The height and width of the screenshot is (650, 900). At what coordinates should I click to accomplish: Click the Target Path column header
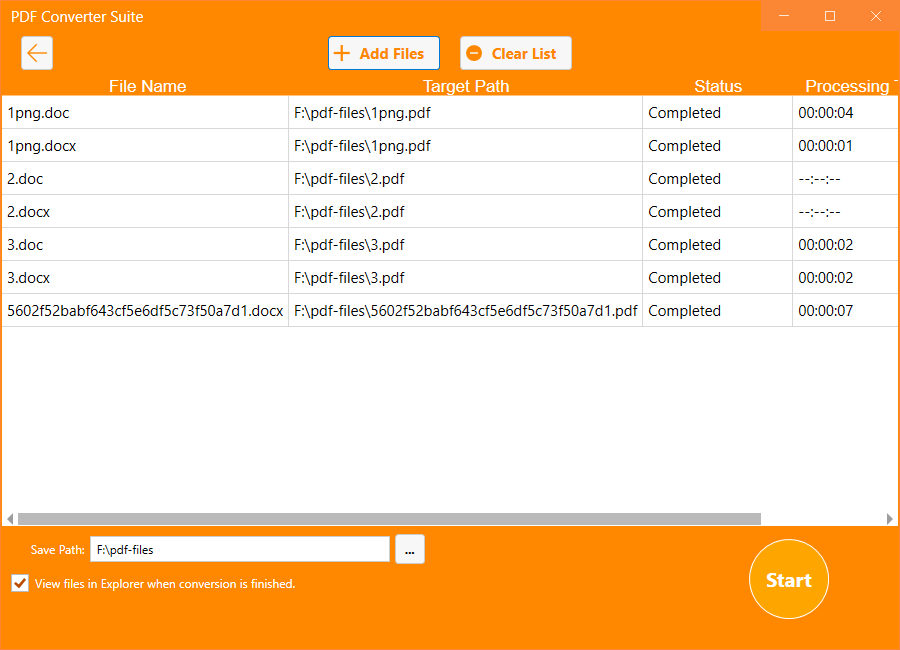(466, 86)
